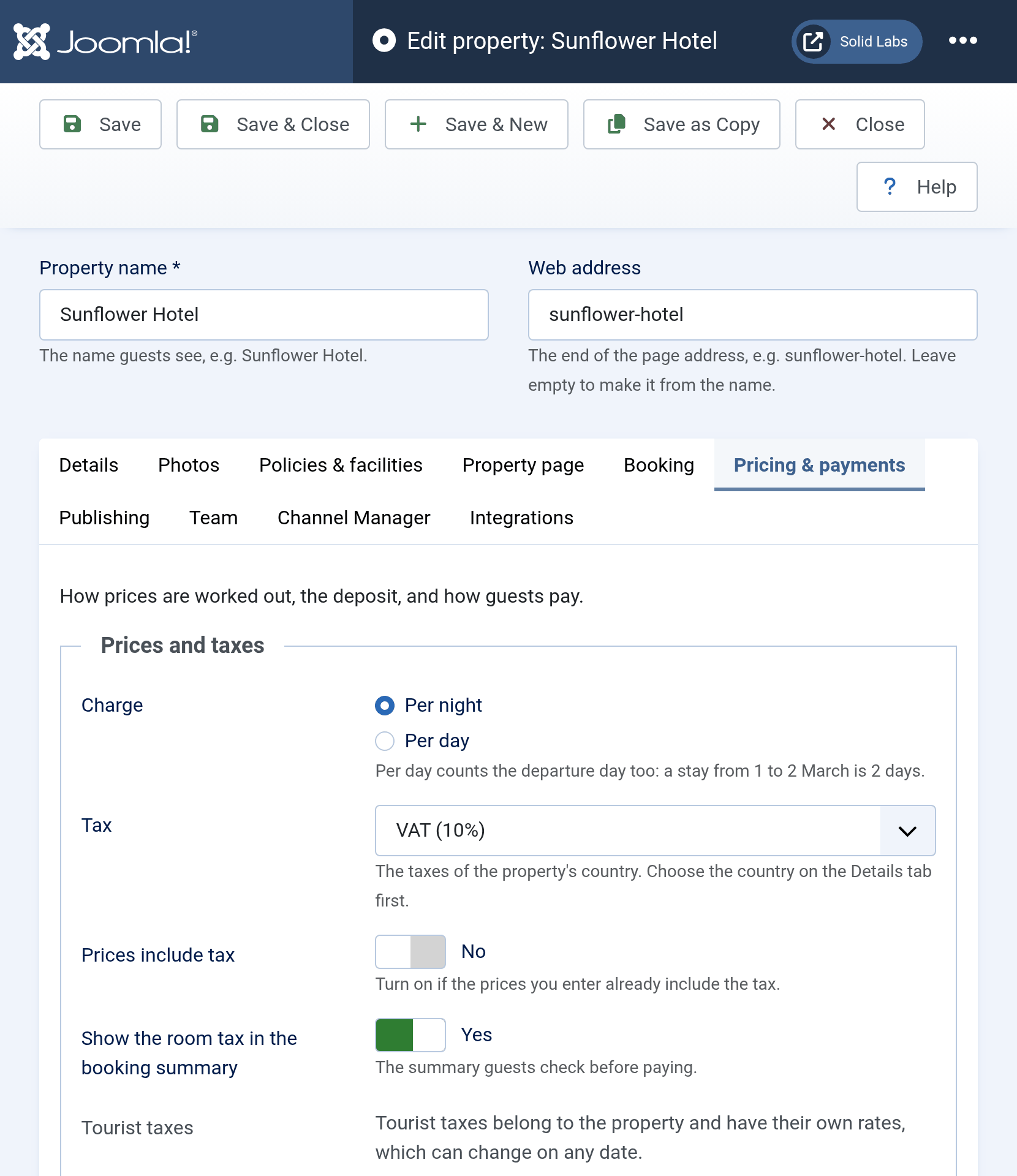
Task: Select the Per day charge option
Action: 385,741
